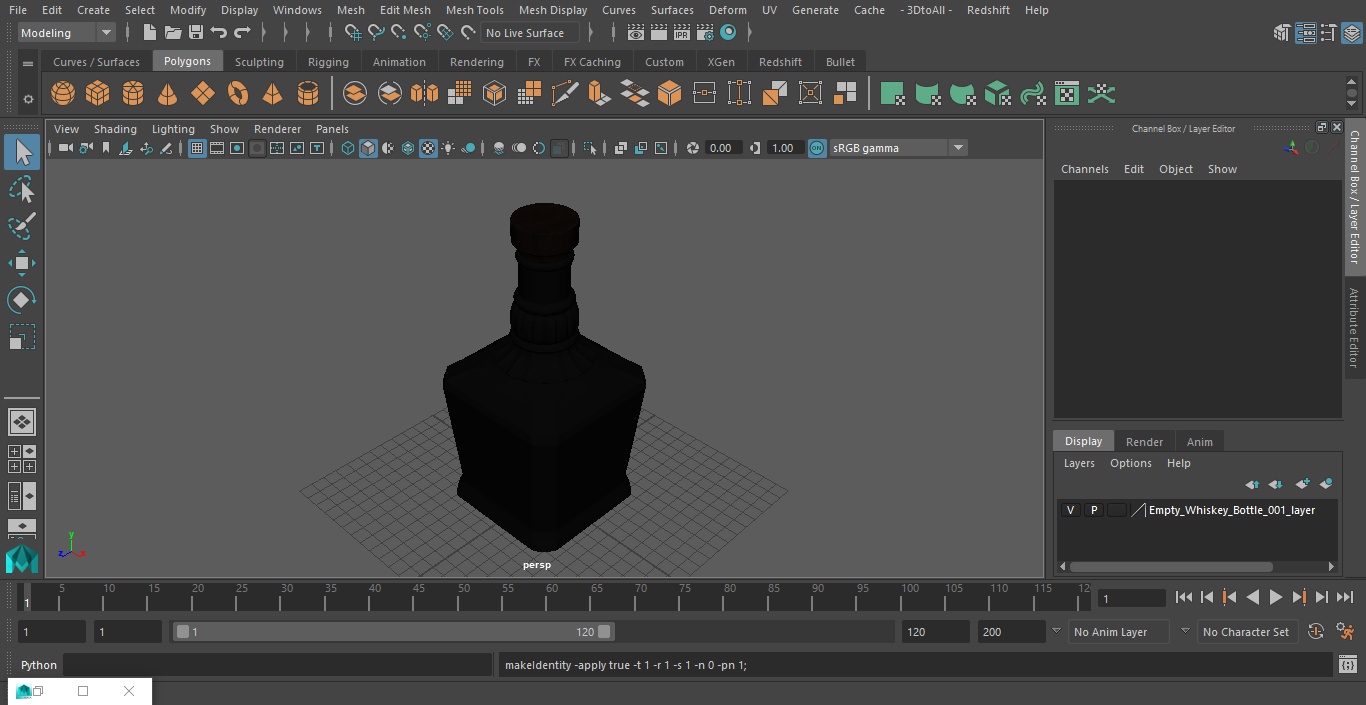Create a polygon cylinder from the shelf
1366x705 pixels.
click(x=133, y=94)
